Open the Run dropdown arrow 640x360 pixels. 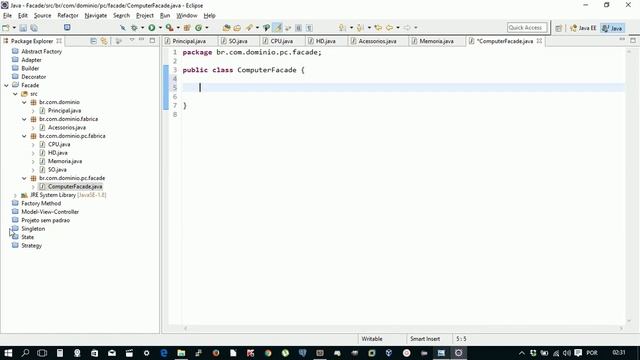(x=160, y=28)
